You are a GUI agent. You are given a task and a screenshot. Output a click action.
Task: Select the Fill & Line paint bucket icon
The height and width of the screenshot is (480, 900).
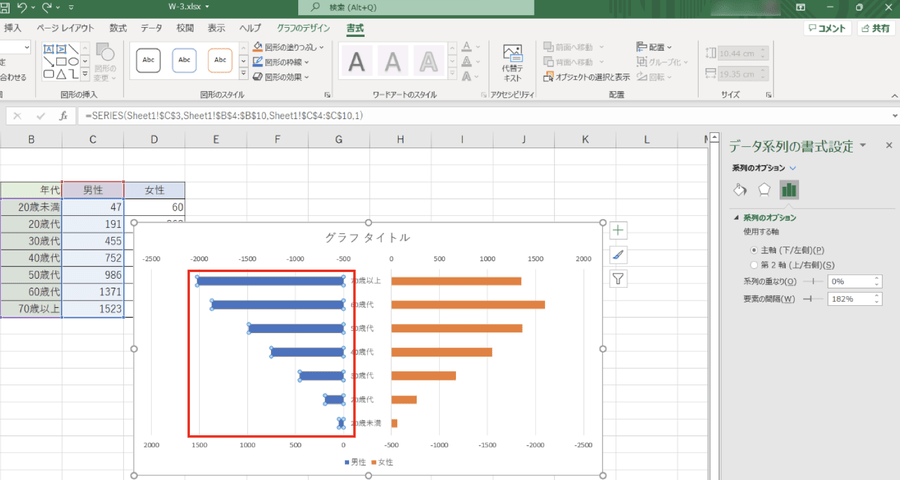point(741,189)
